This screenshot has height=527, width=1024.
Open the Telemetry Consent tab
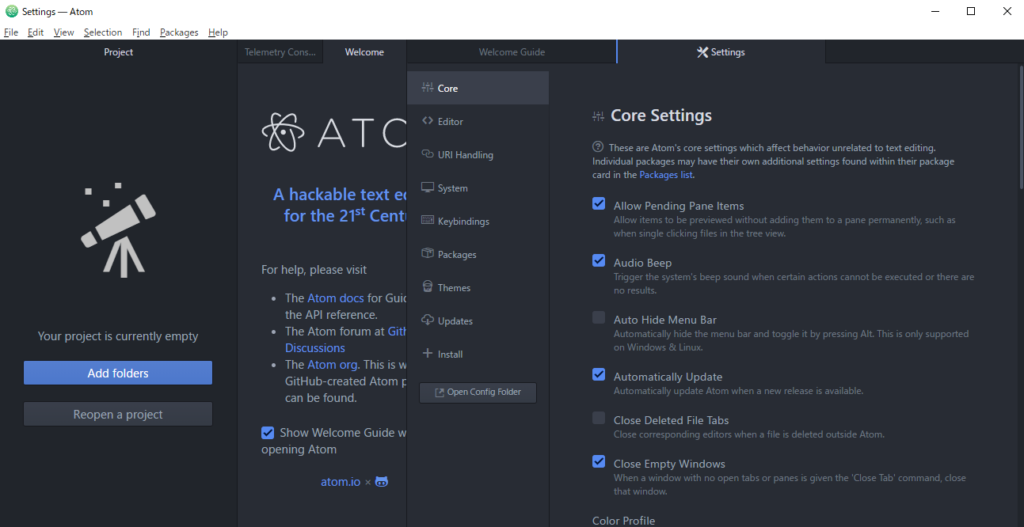(280, 52)
